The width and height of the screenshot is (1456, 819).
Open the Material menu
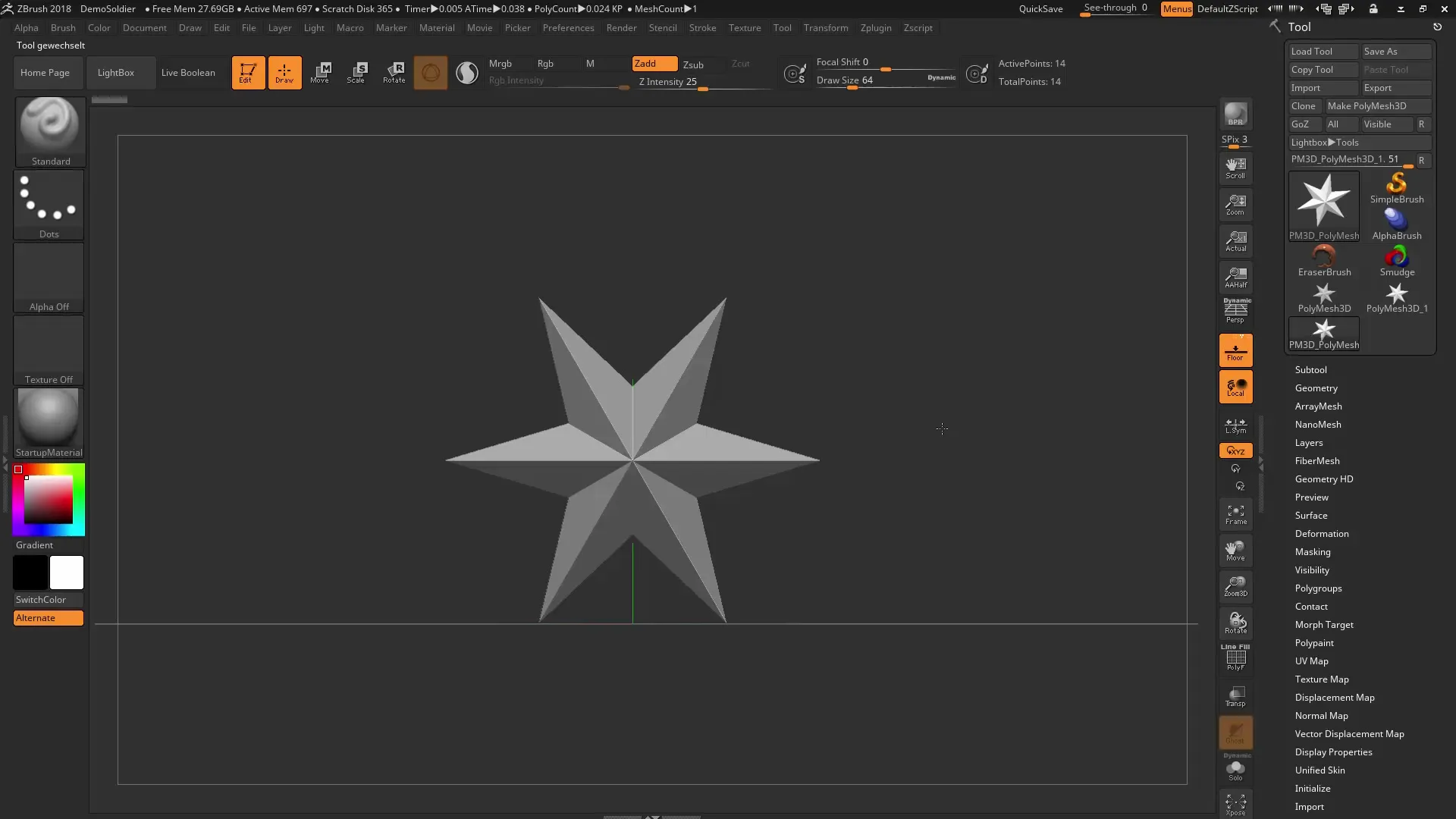tap(437, 28)
